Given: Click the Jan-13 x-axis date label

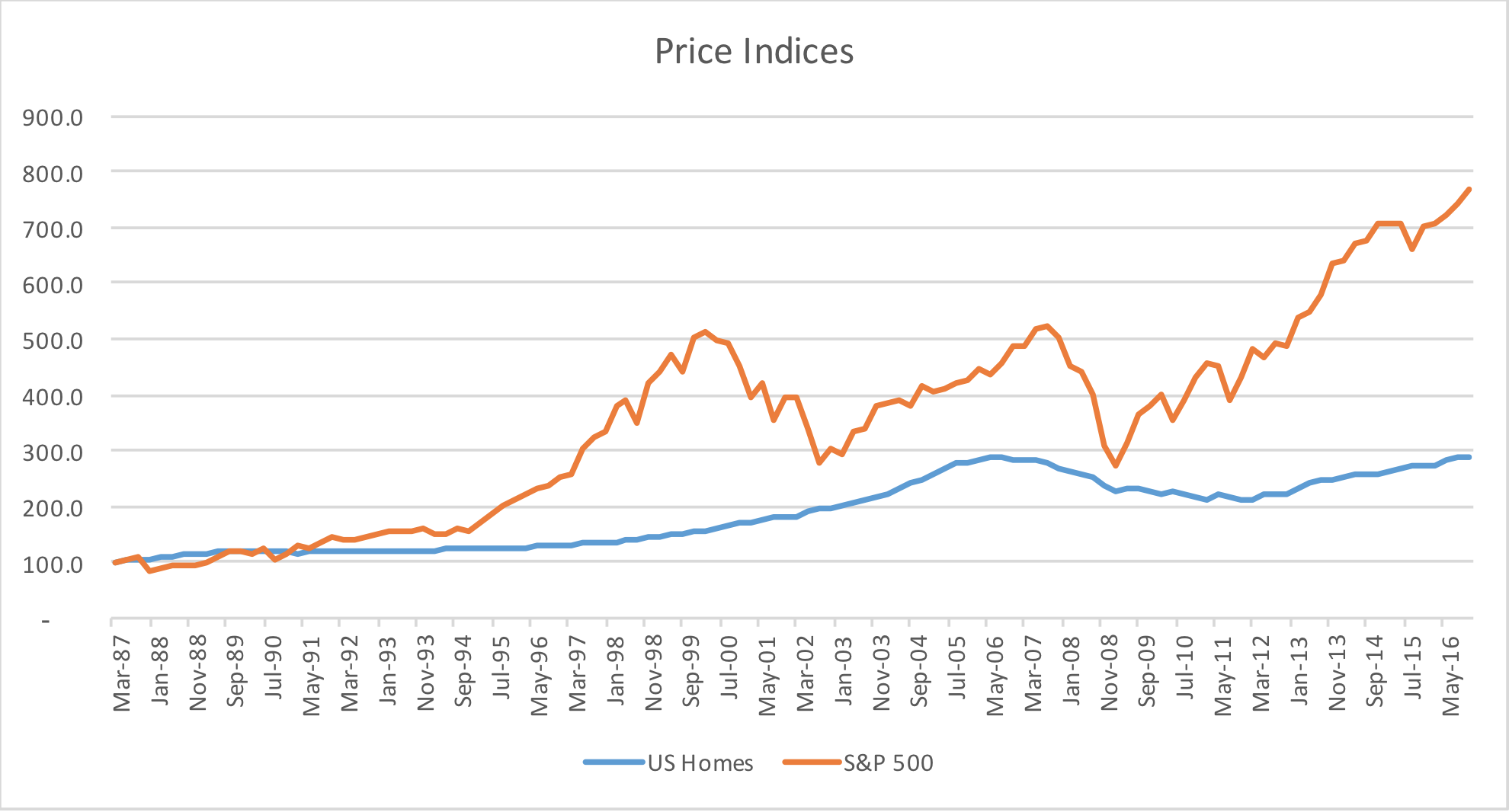Looking at the screenshot, I should click(x=1299, y=670).
